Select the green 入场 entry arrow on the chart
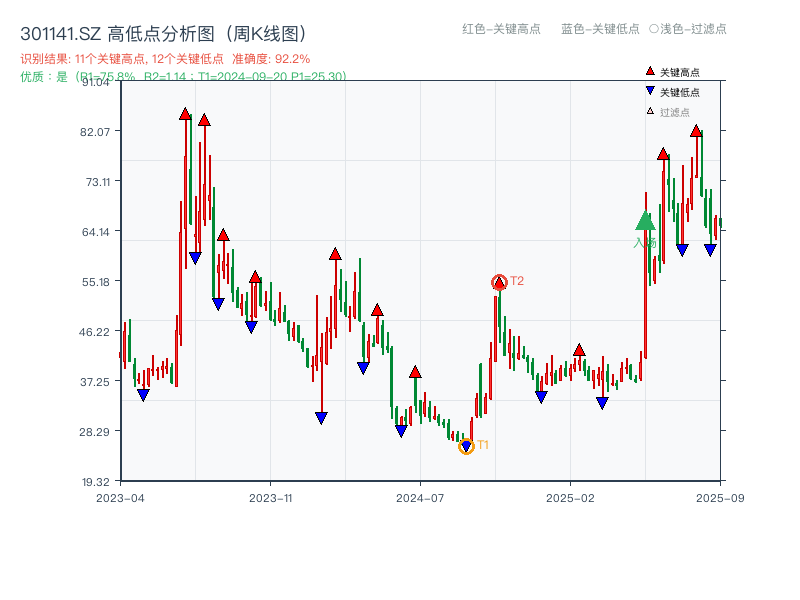The image size is (800, 600). pyautogui.click(x=645, y=222)
